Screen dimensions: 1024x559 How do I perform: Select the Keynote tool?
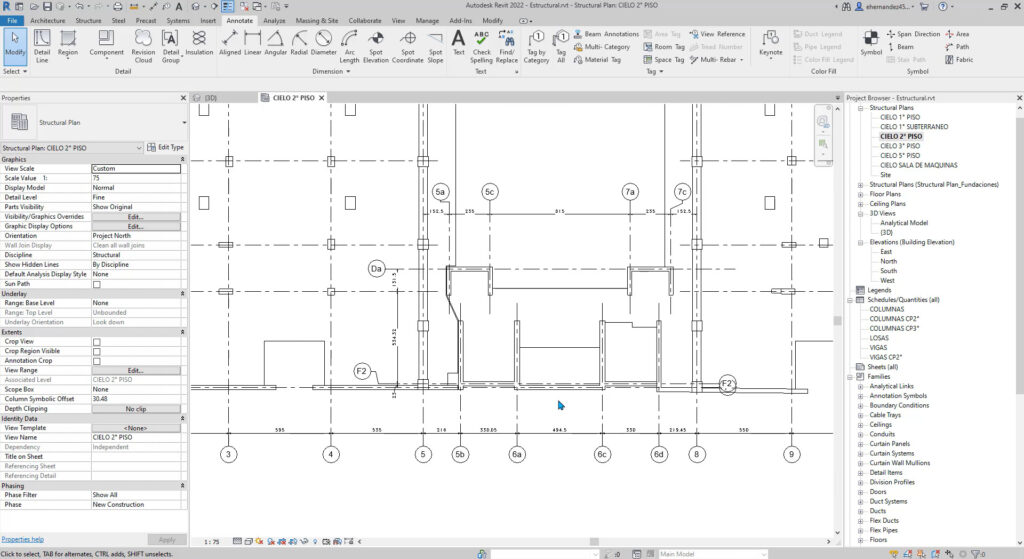(771, 43)
